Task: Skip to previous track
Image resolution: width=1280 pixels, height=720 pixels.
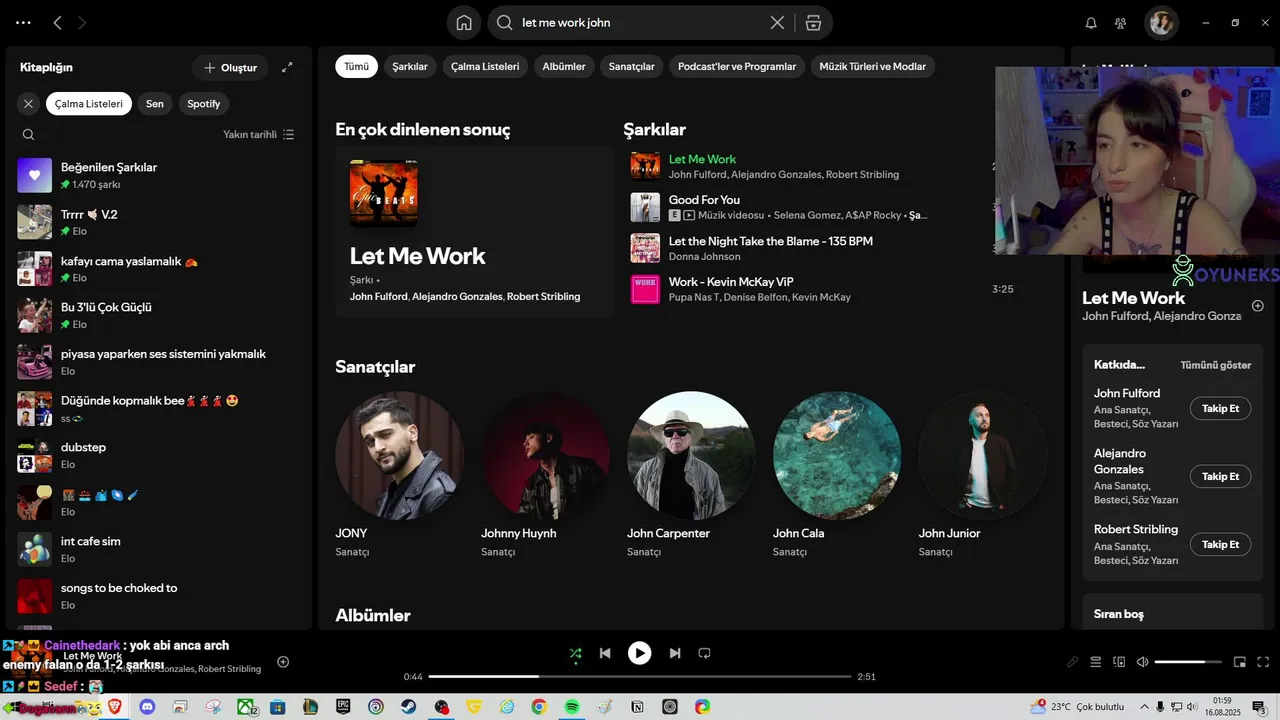Action: (x=605, y=653)
